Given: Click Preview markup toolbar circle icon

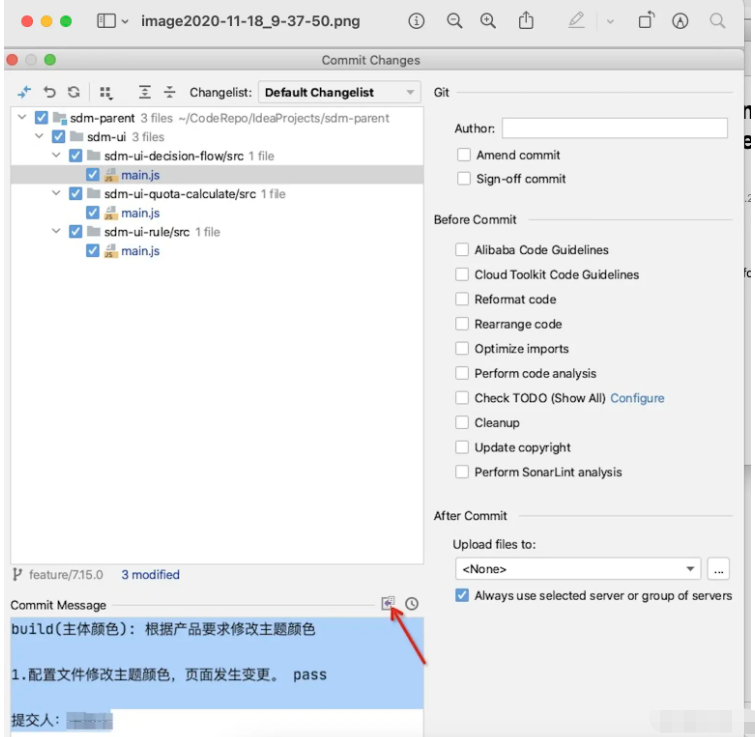Looking at the screenshot, I should [x=680, y=21].
